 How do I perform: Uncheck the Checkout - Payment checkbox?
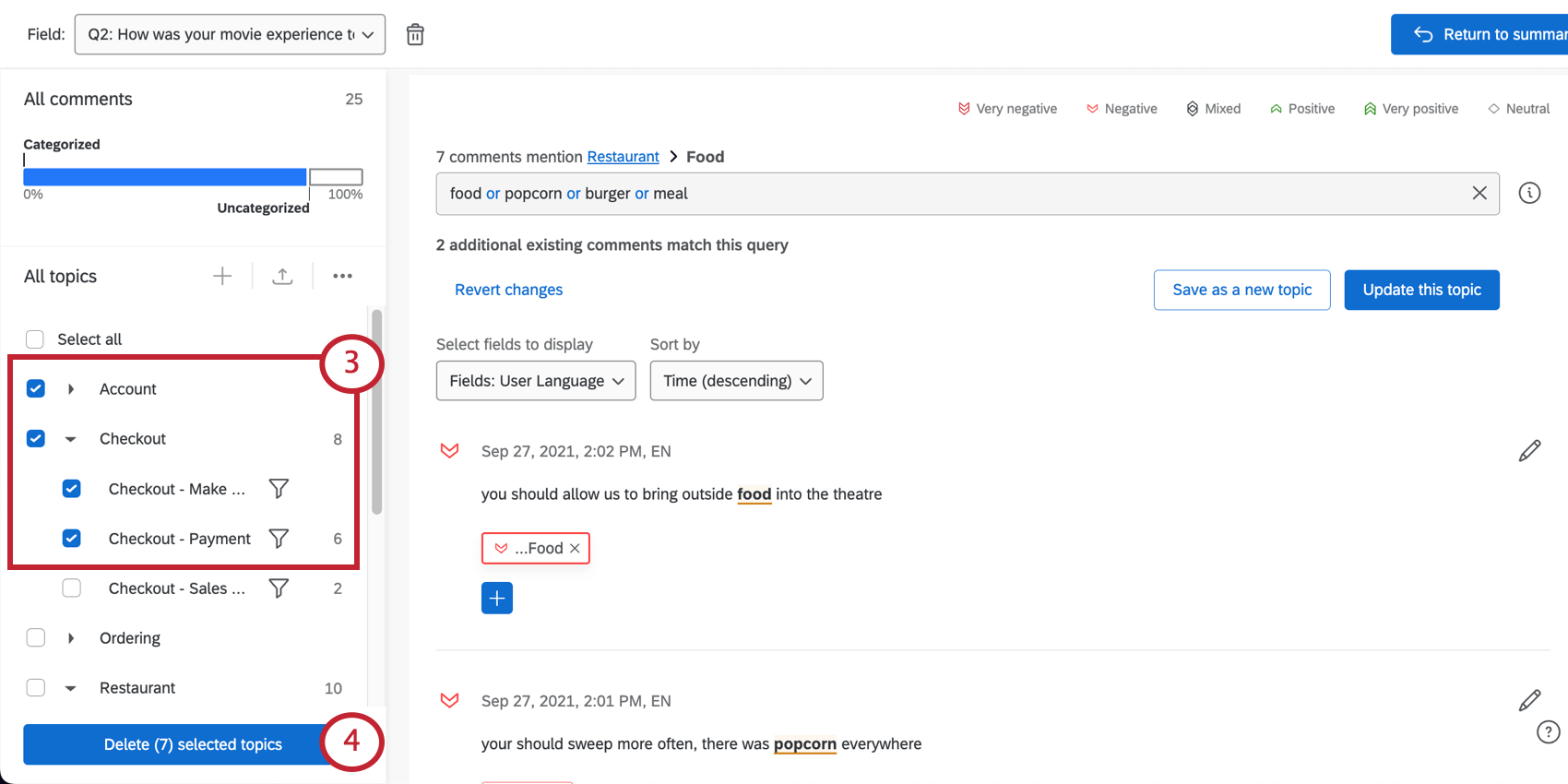pos(71,538)
